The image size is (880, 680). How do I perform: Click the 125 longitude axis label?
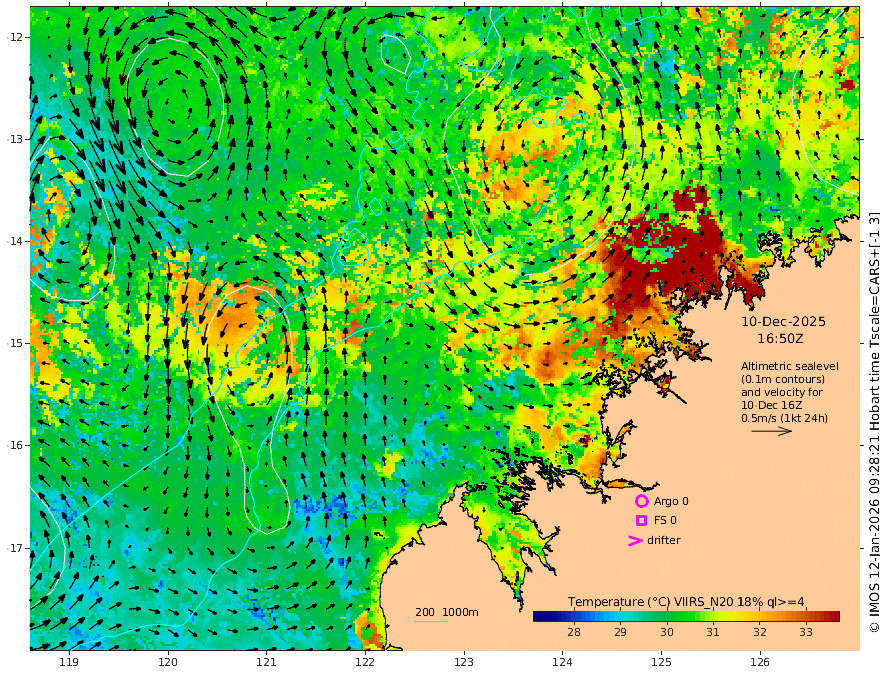(661, 662)
